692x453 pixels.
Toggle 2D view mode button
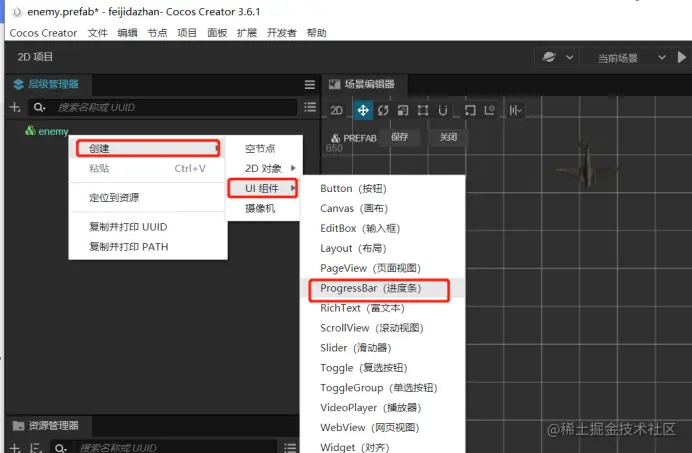click(x=336, y=110)
